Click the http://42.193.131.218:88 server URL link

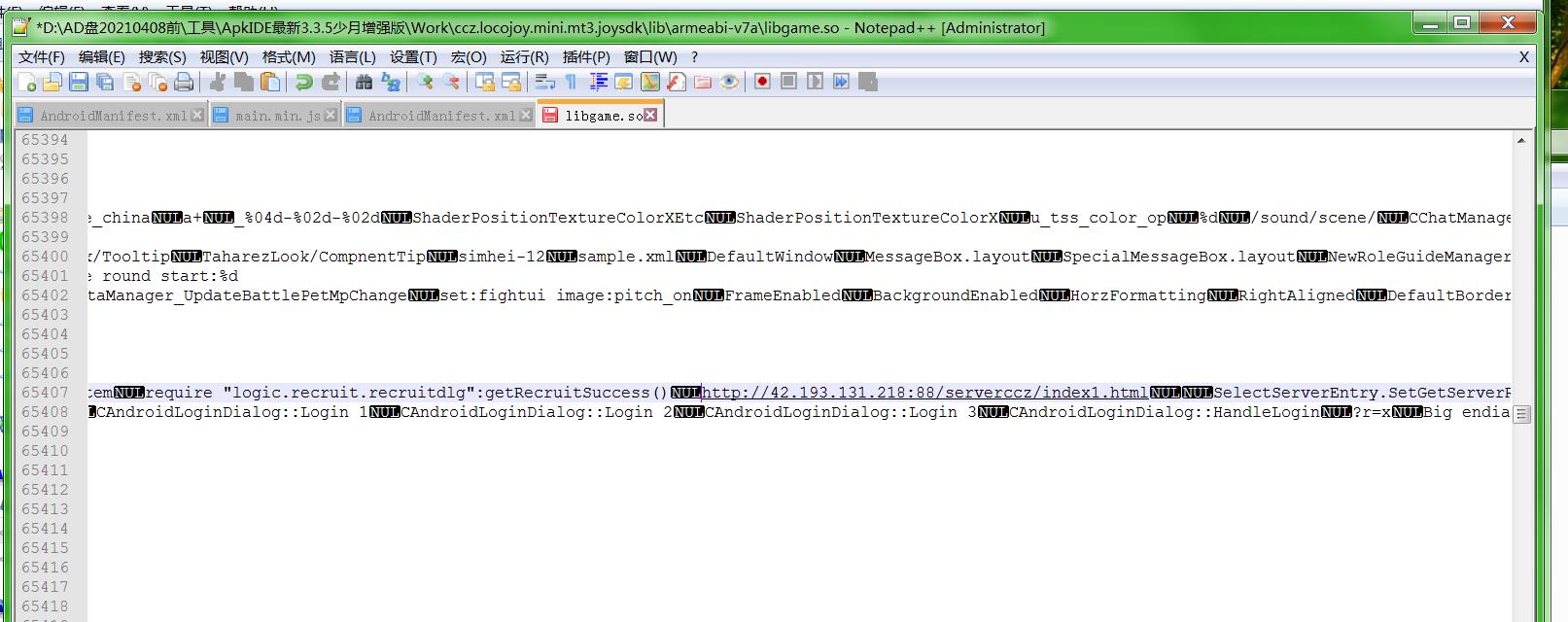coord(923,393)
